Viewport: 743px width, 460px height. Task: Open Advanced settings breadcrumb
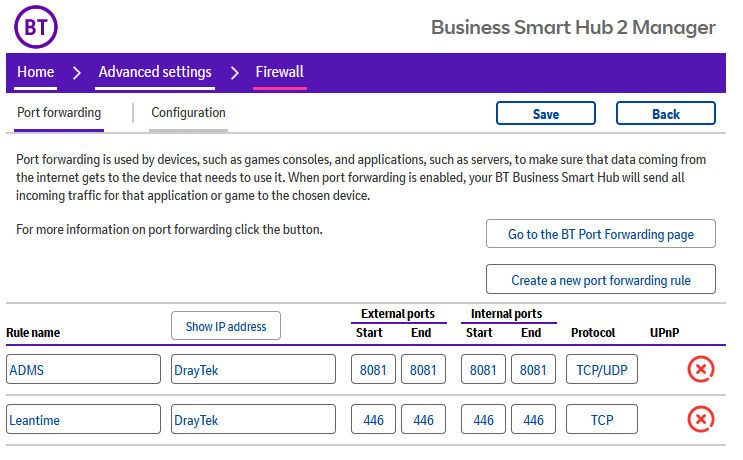[155, 72]
